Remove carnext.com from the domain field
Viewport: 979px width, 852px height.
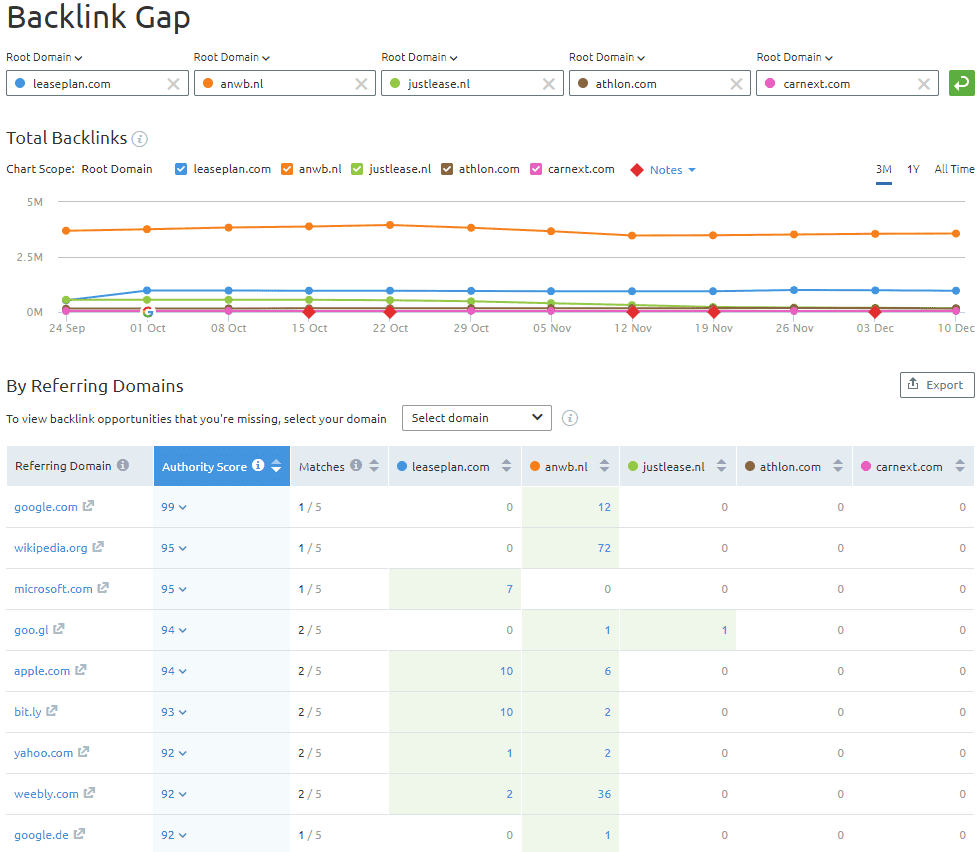[x=924, y=84]
